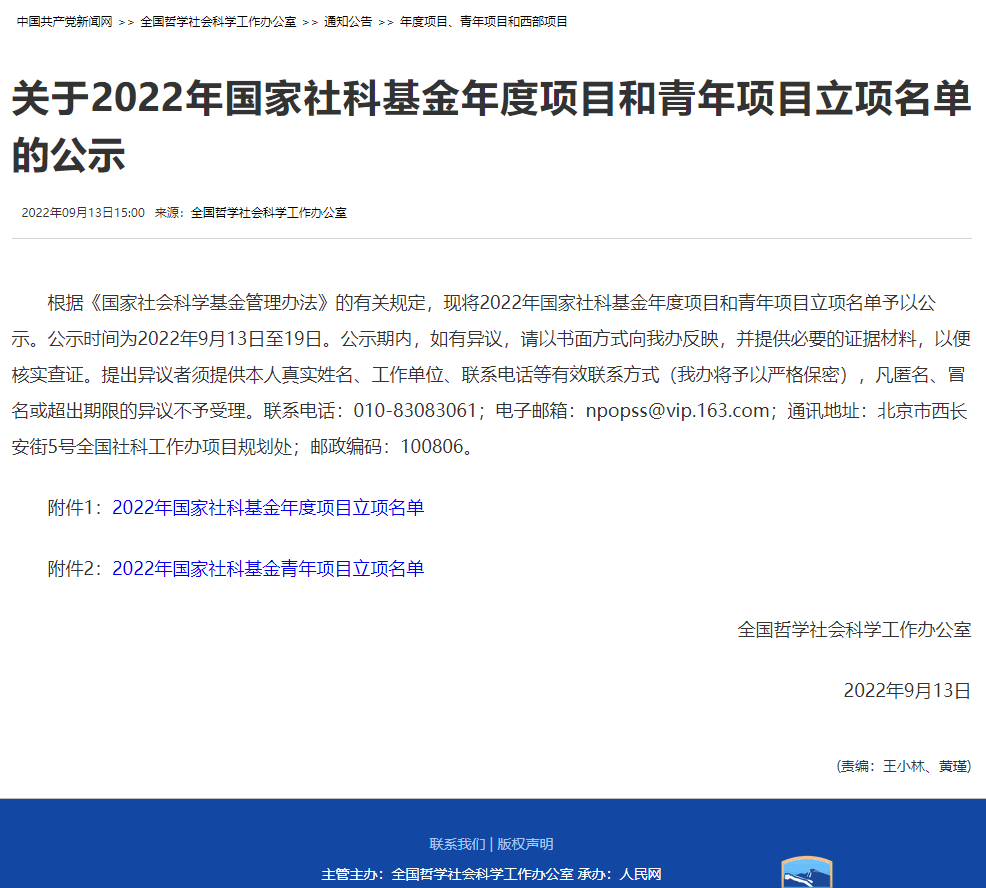Click 联系我们 in the footer
Image resolution: width=986 pixels, height=888 pixels.
point(457,844)
